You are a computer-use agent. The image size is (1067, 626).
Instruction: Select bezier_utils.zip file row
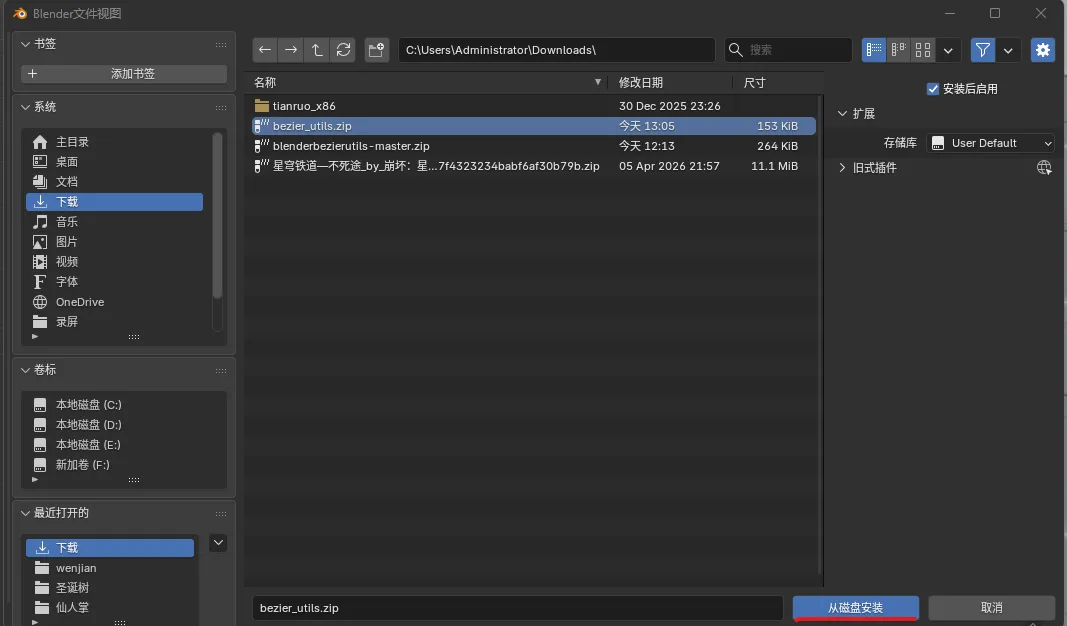[534, 126]
